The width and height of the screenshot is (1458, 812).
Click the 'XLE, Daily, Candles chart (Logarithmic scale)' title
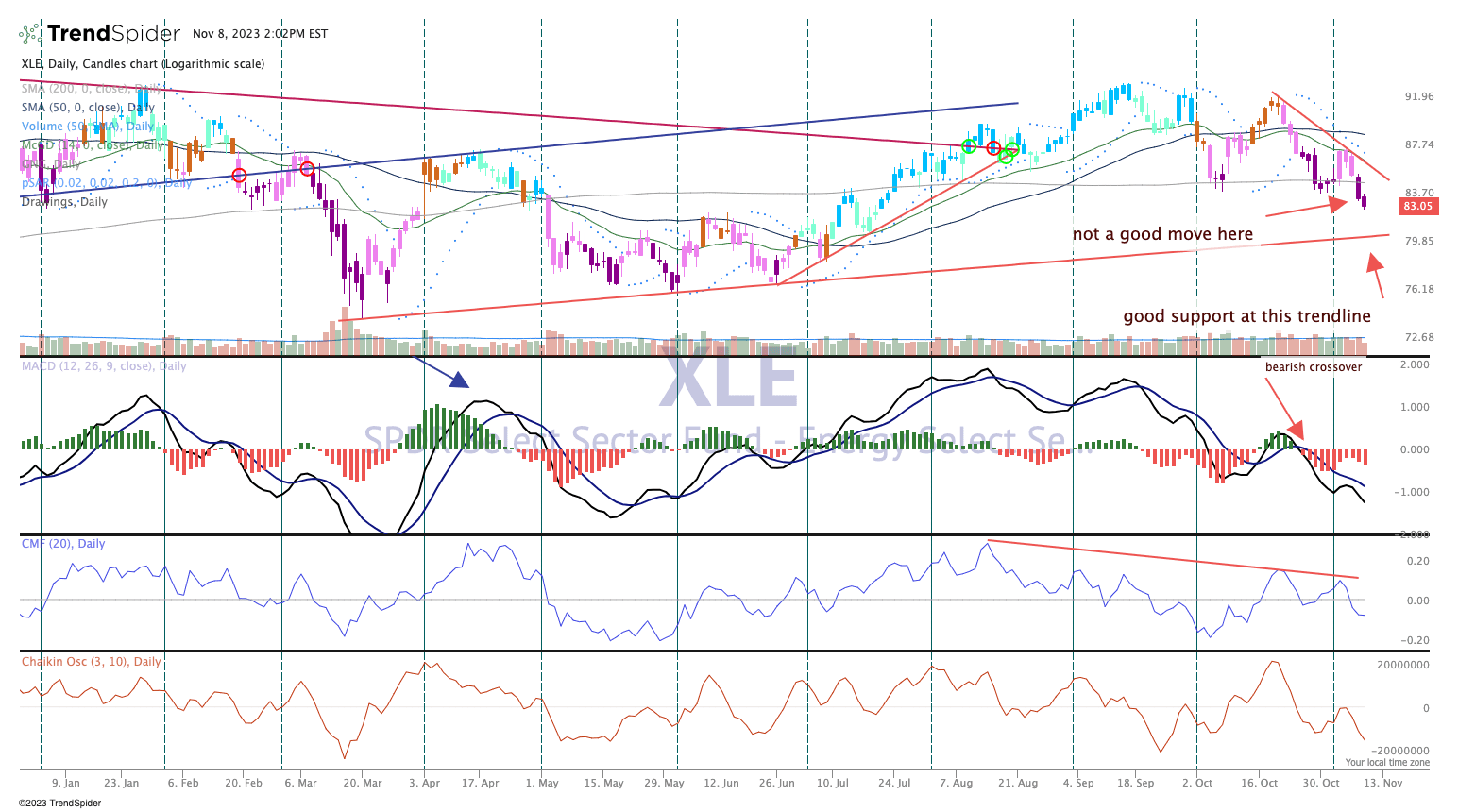click(144, 64)
